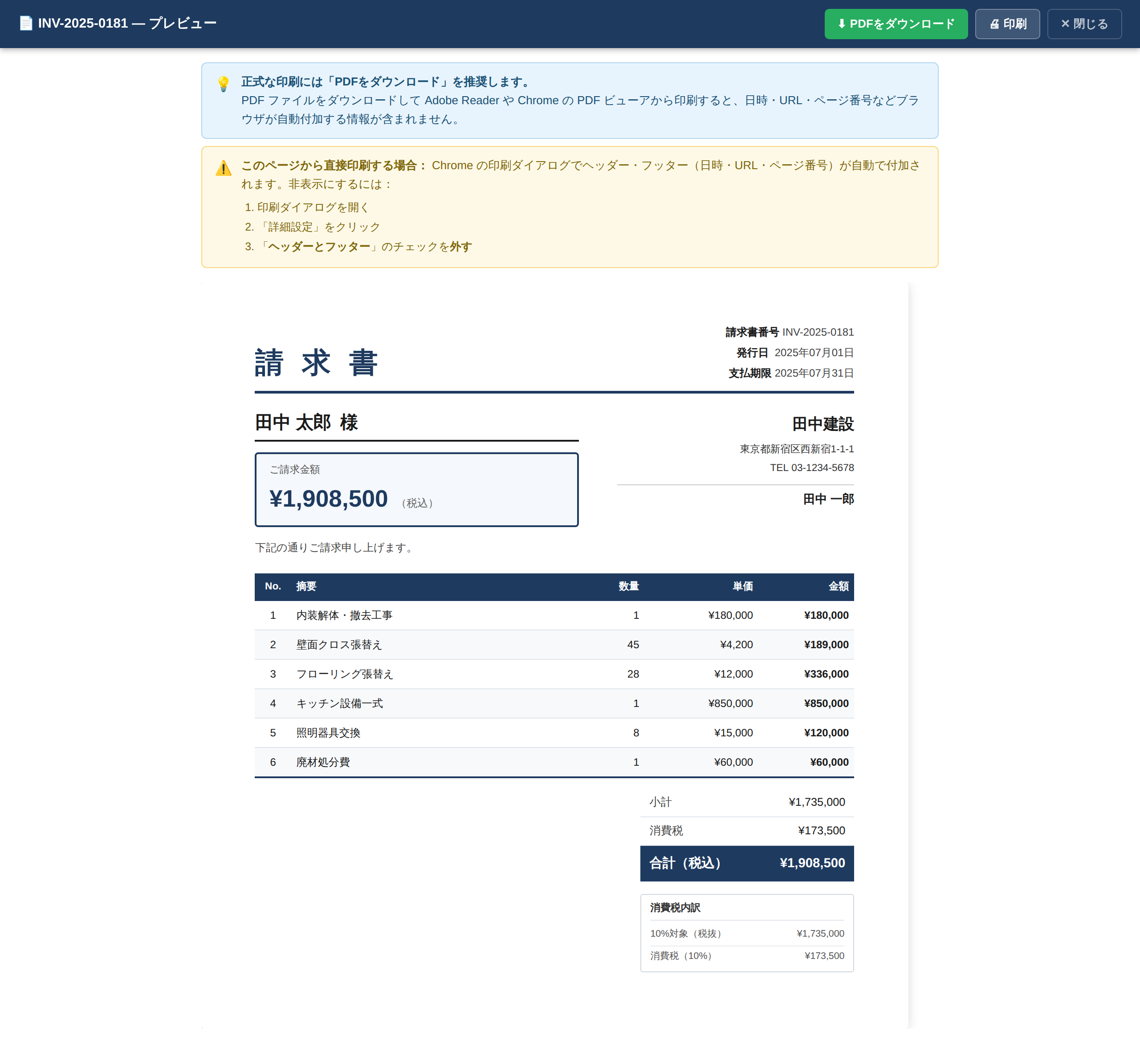Viewport: 1140px width, 1064px height.
Task: Click the 請求書 heading
Action: (316, 363)
